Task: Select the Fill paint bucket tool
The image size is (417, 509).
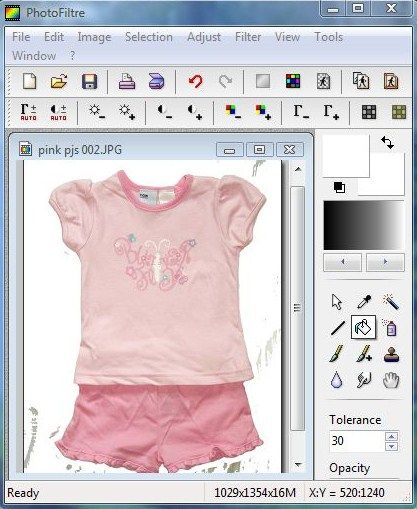Action: (x=363, y=328)
